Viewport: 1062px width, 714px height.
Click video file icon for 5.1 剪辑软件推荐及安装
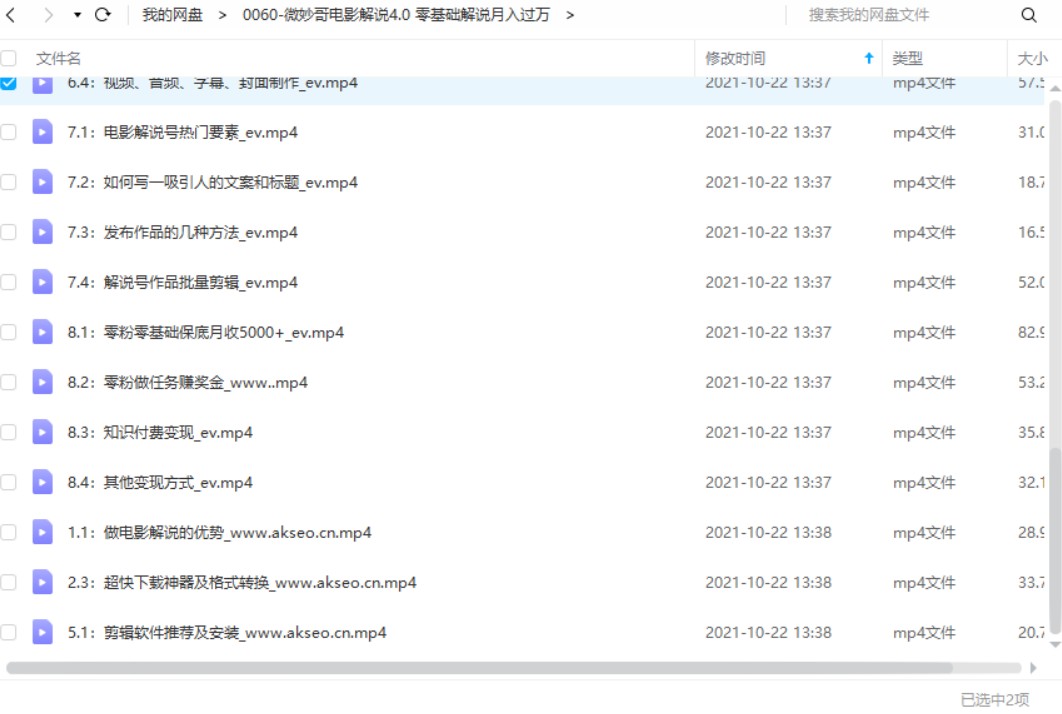click(x=42, y=632)
